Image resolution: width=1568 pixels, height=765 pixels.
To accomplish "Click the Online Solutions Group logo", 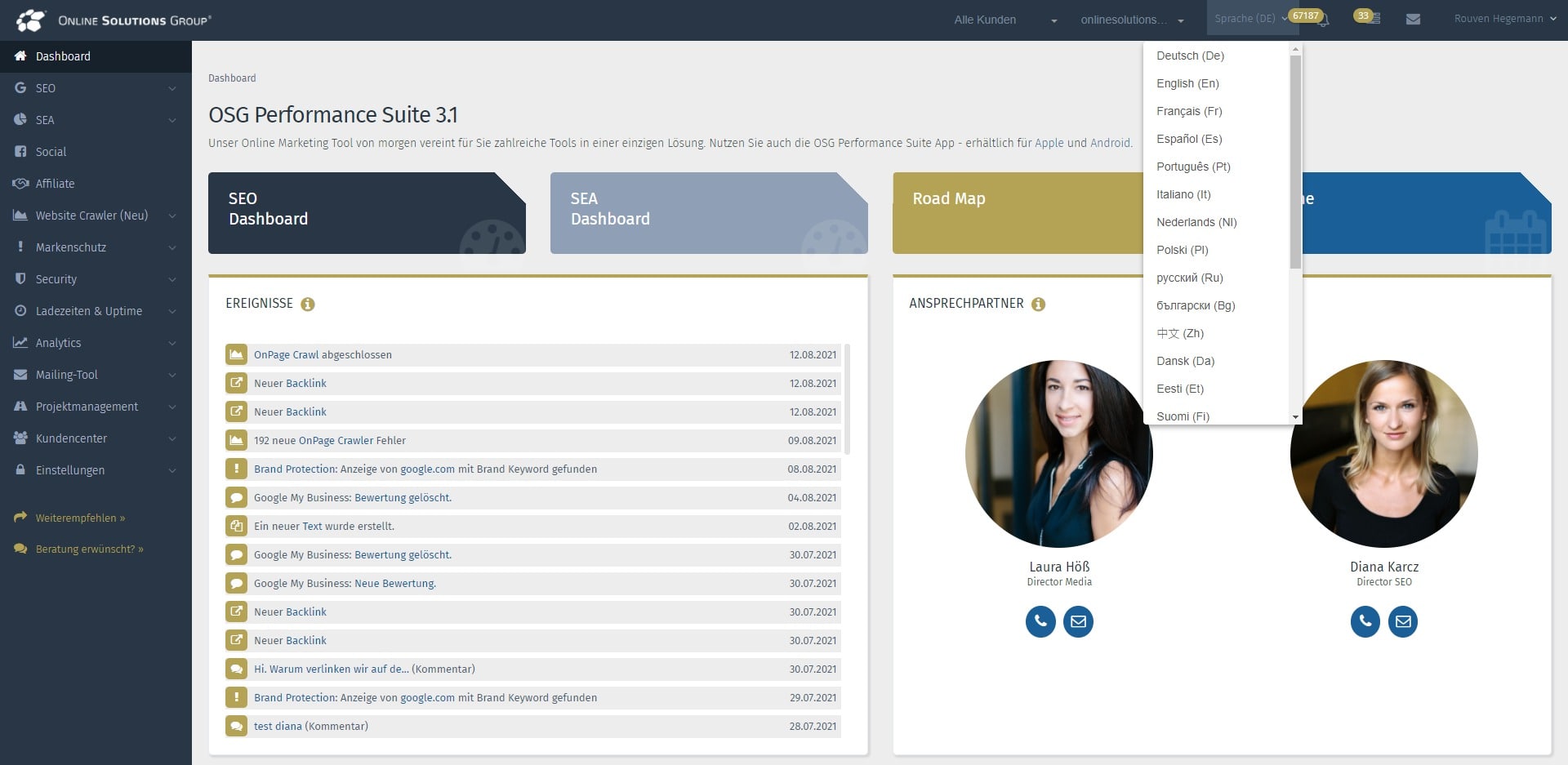I will click(114, 20).
